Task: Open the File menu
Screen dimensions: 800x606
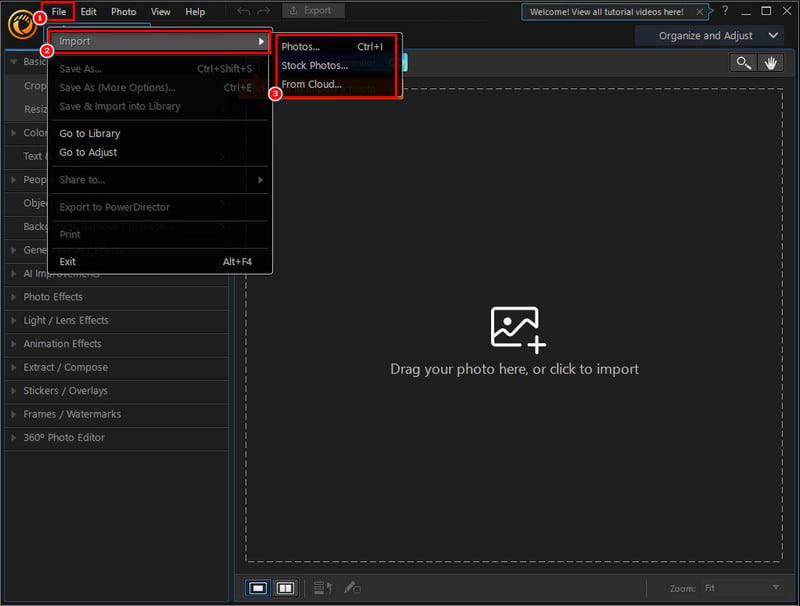Action: tap(59, 11)
